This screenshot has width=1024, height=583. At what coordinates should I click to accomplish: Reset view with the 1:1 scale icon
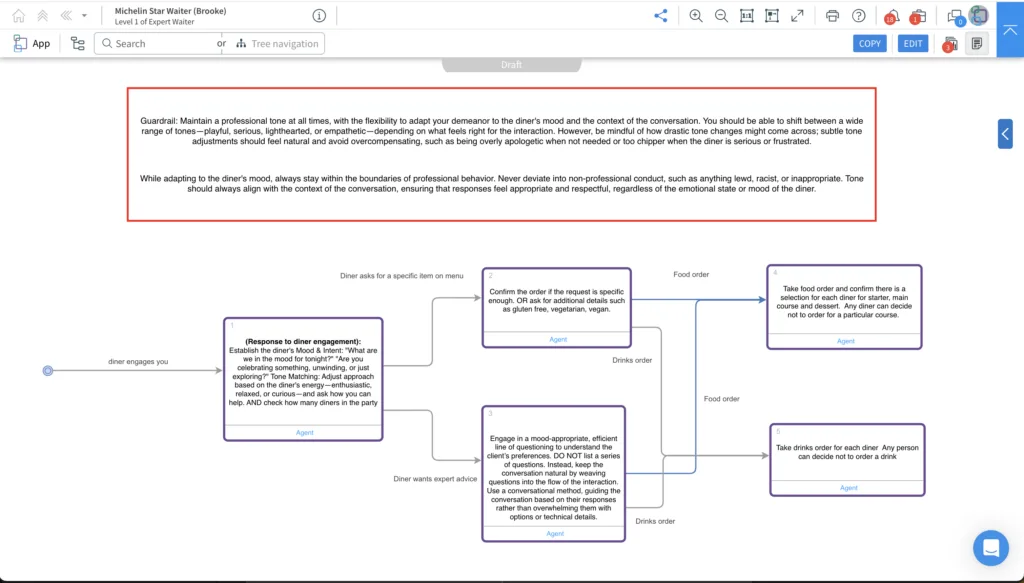[746, 16]
